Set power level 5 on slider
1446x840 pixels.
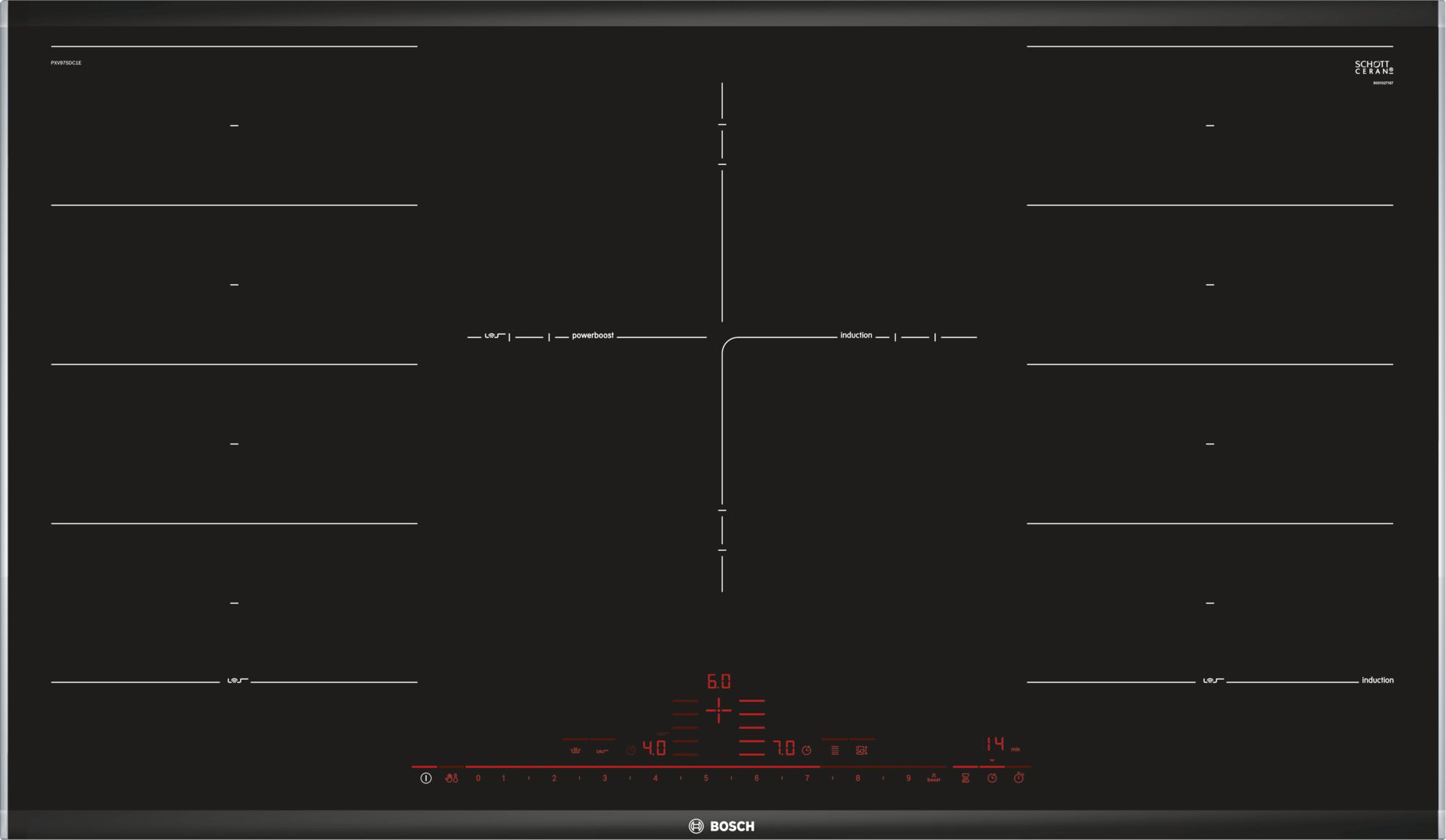[x=706, y=779]
